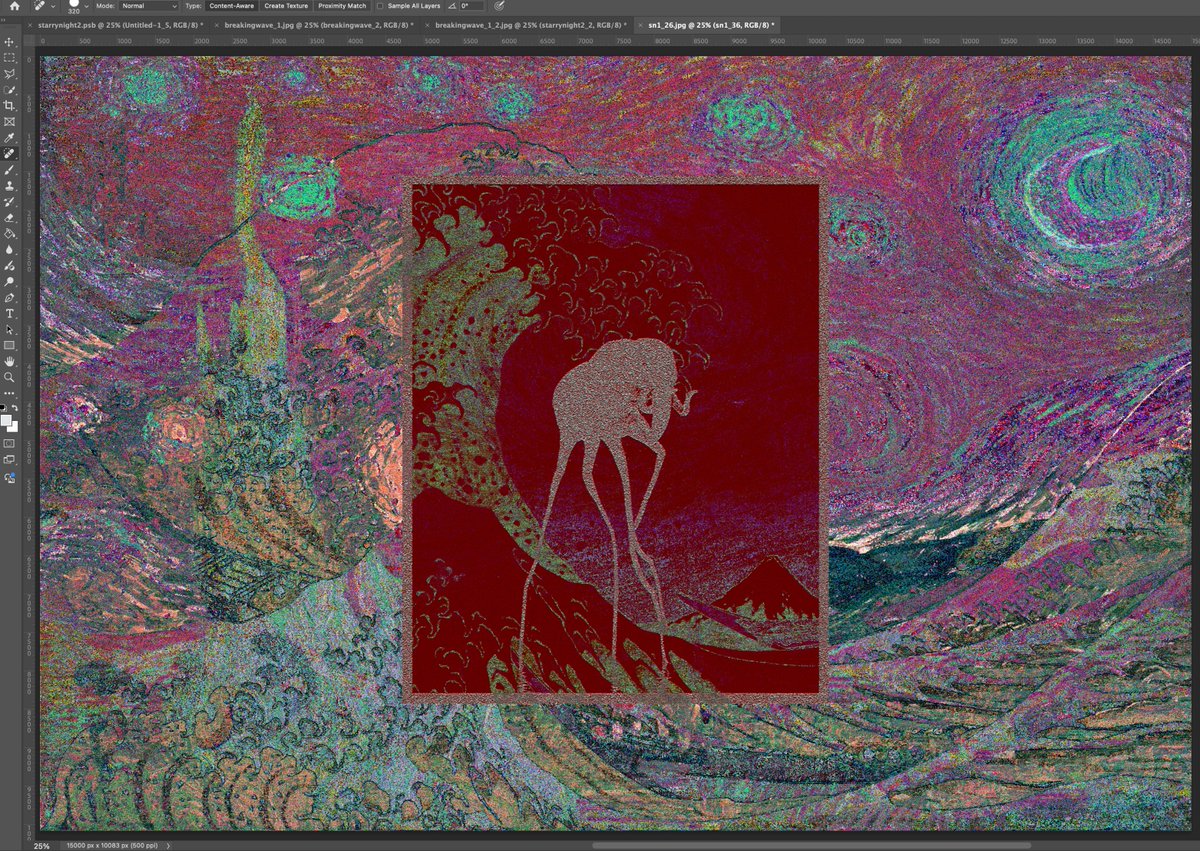Click the document dimensions status text
This screenshot has width=1200, height=851.
tap(111, 845)
